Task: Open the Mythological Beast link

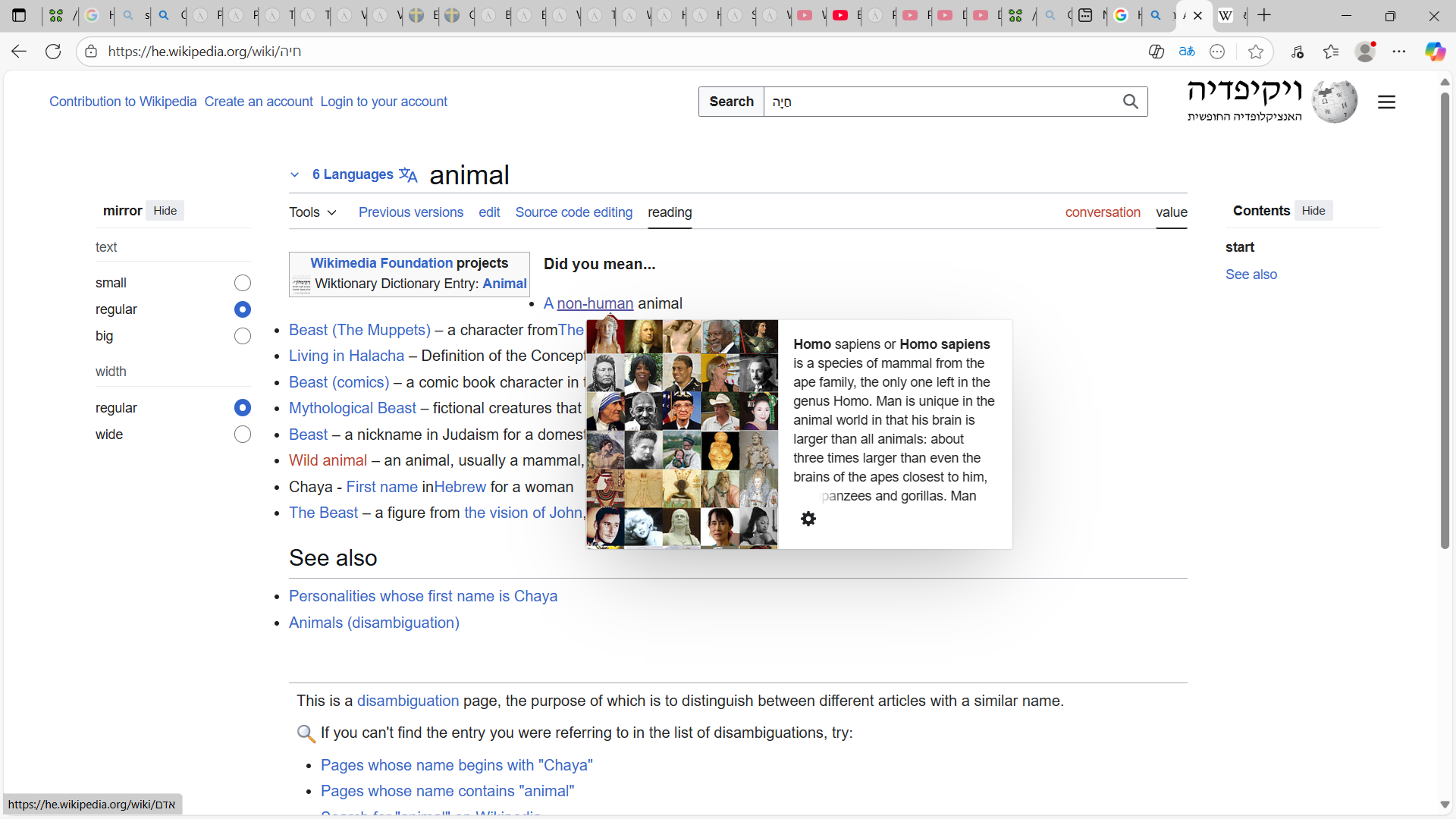Action: pos(353,408)
